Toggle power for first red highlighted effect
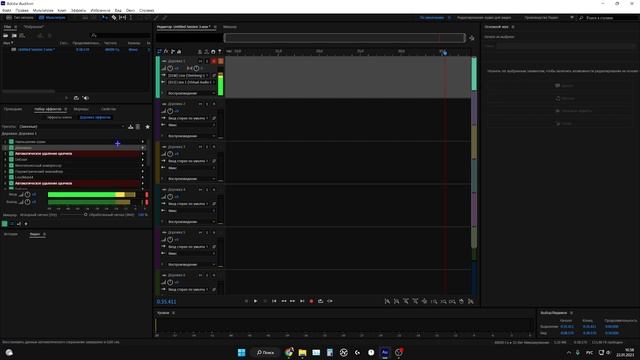The height and width of the screenshot is (360, 640). click(11, 153)
